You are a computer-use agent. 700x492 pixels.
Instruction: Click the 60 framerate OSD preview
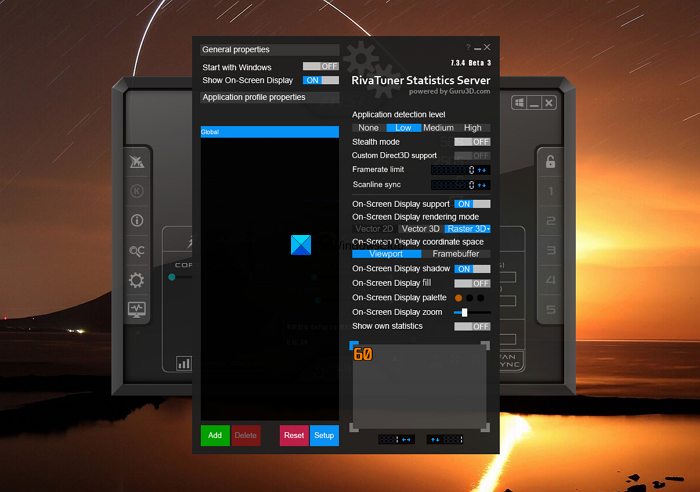coord(362,354)
